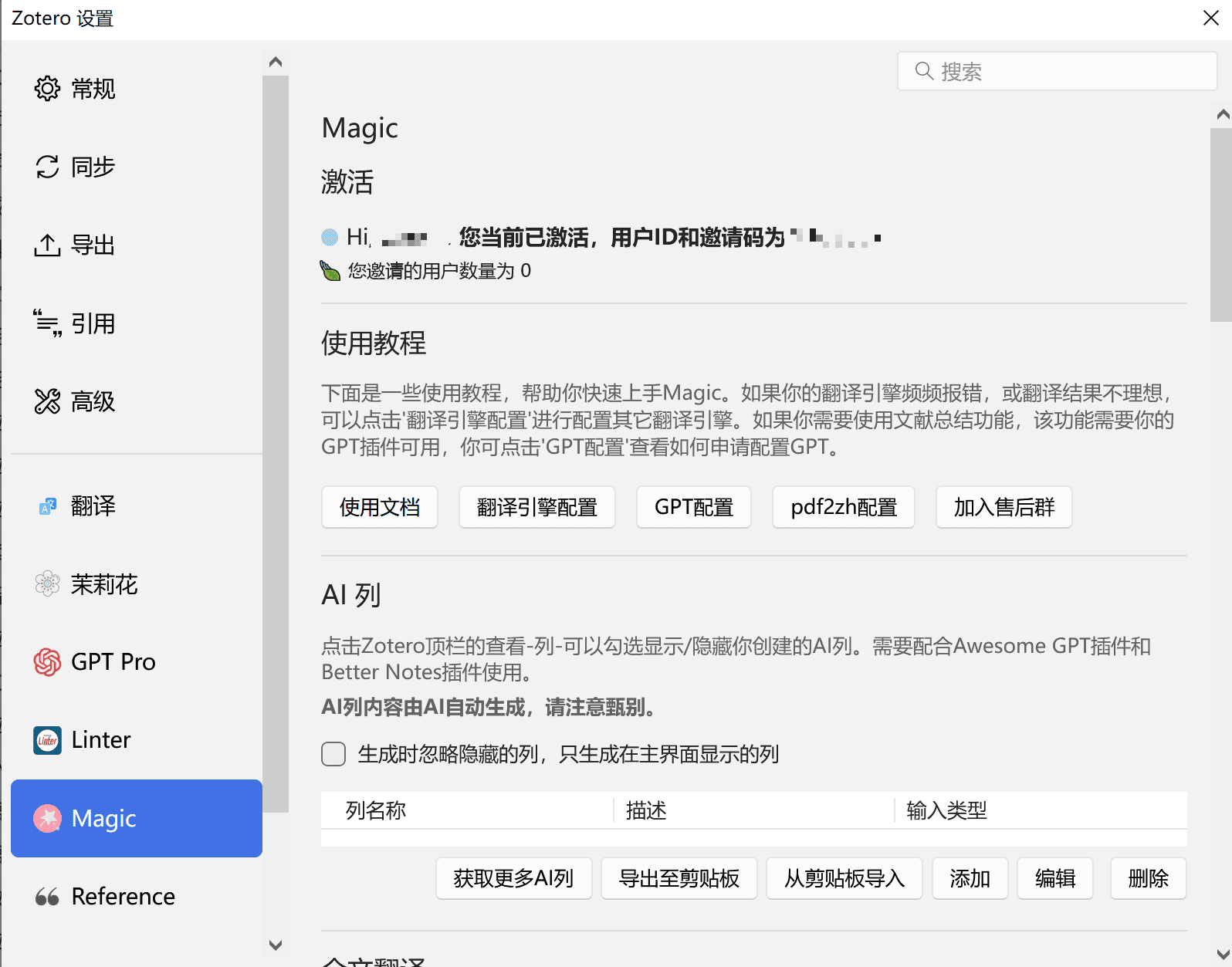1232x967 pixels.
Task: Toggle 生成时忽略隐藏的列 checkbox
Action: [333, 754]
